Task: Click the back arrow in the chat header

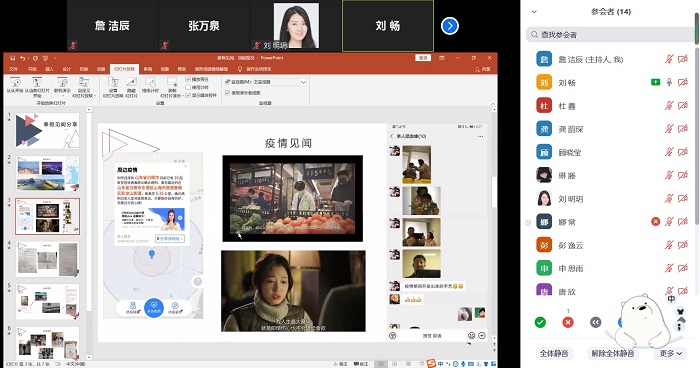Action: 392,136
